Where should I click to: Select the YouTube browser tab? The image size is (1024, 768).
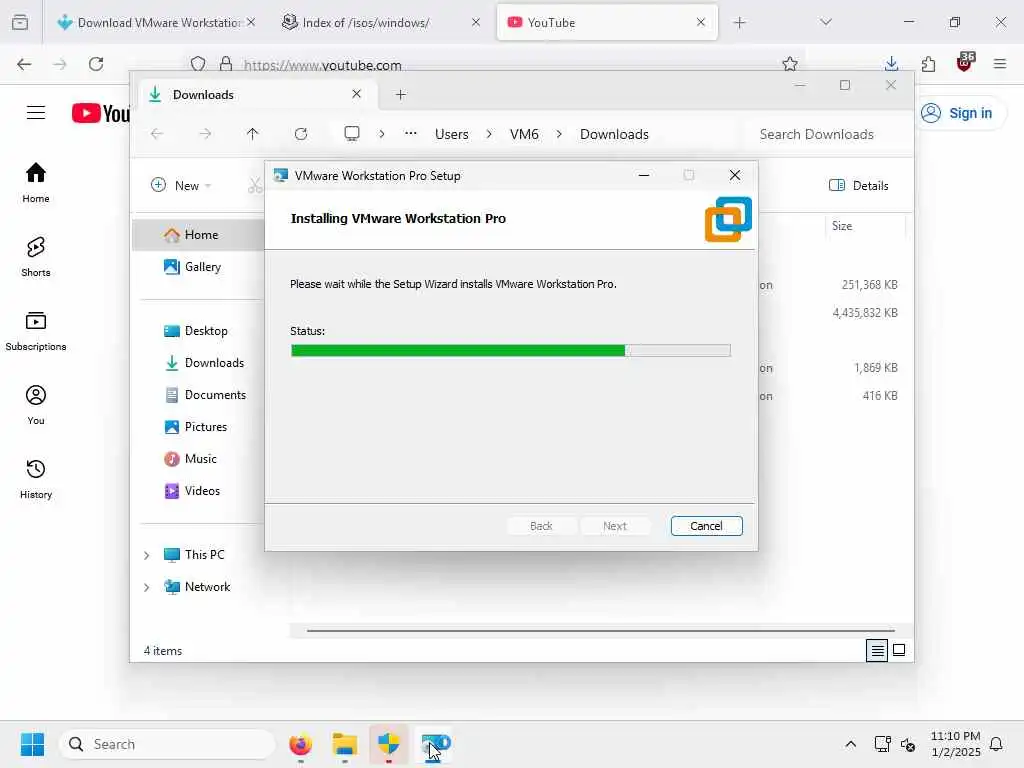pos(607,22)
